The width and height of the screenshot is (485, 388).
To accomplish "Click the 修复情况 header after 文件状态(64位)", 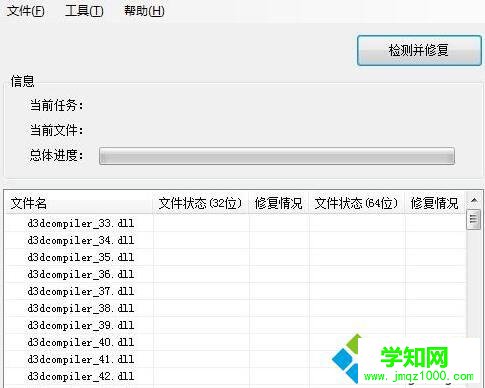I will pos(435,203).
